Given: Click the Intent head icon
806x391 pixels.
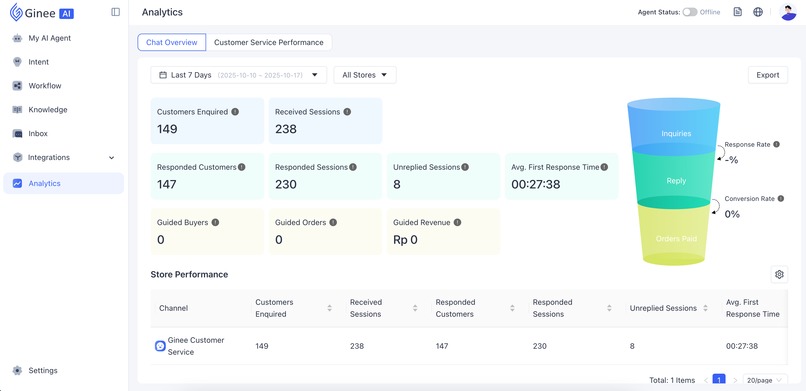Looking at the screenshot, I should click(x=17, y=62).
